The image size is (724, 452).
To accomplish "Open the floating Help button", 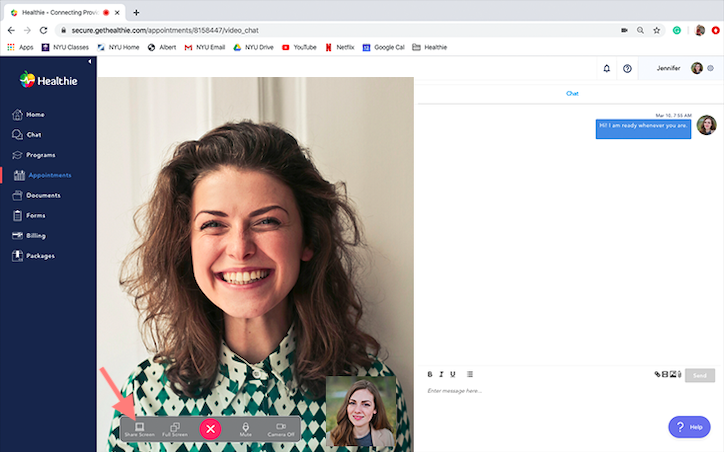I will (x=689, y=427).
